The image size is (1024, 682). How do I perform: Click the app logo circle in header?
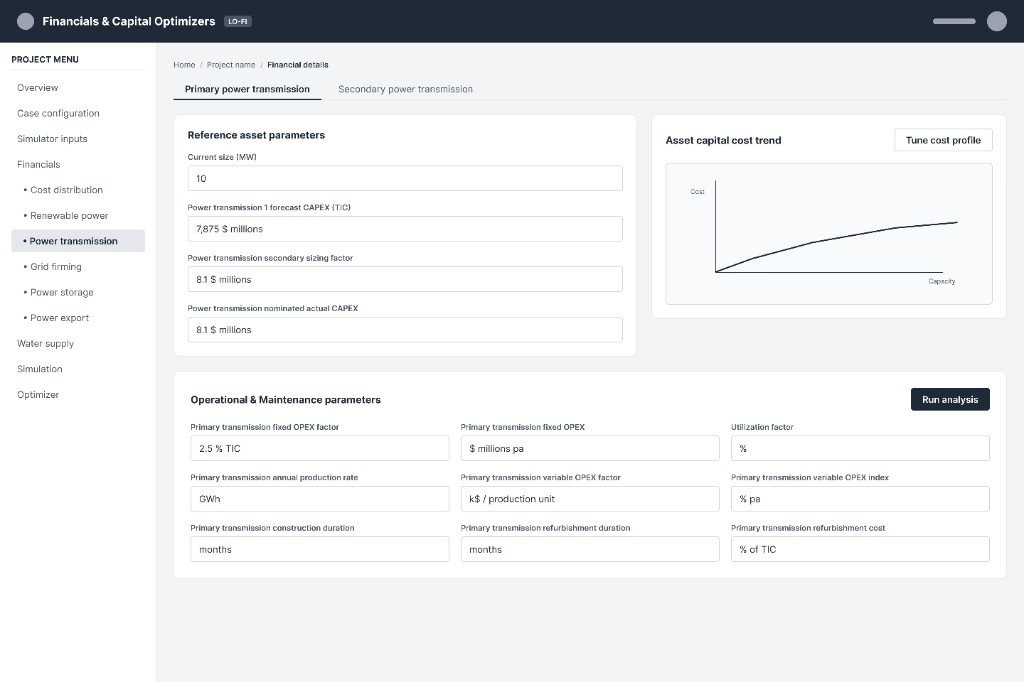[x=25, y=22]
